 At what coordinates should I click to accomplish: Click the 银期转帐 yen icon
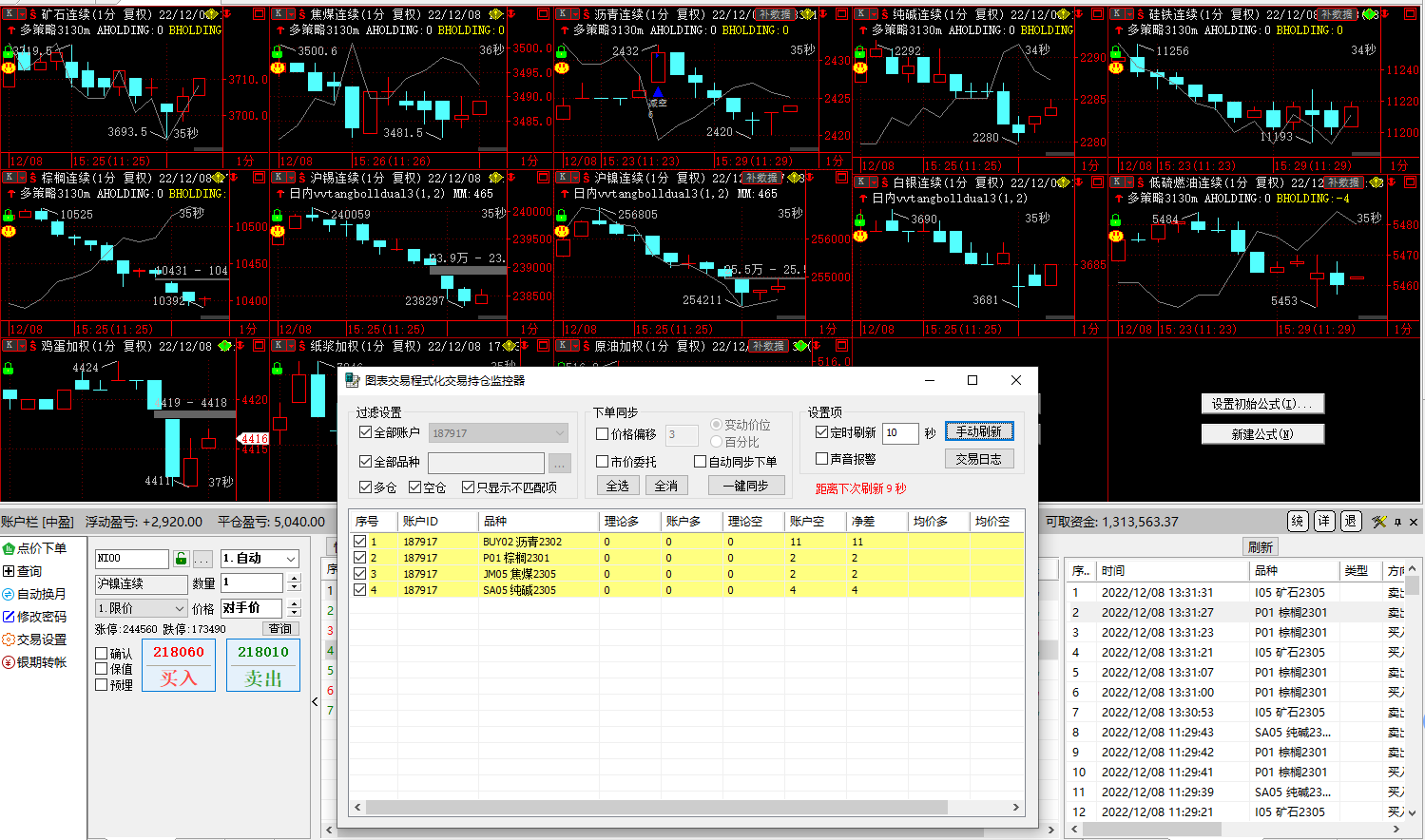click(9, 662)
